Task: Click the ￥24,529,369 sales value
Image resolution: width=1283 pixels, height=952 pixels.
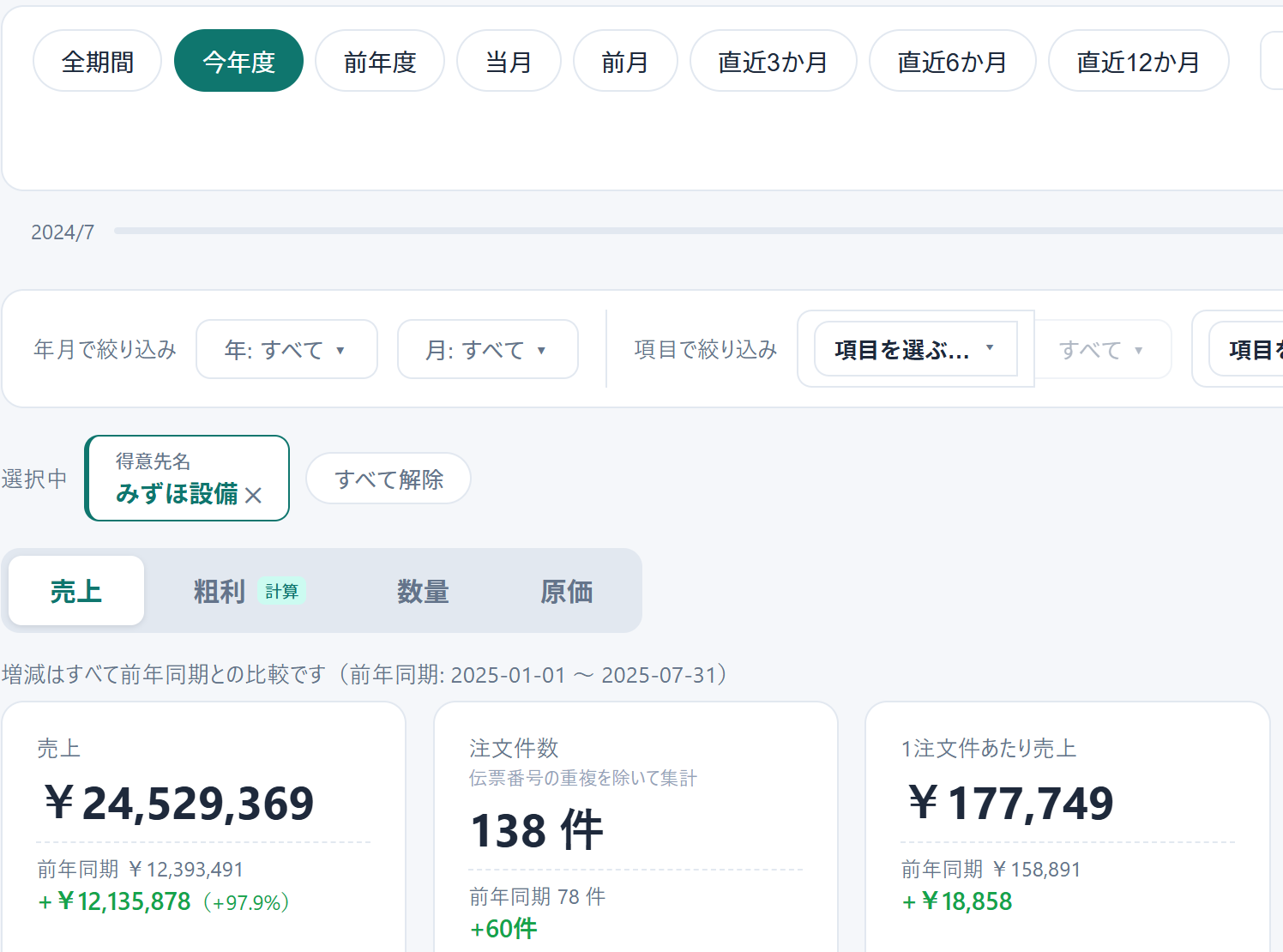Action: click(x=179, y=803)
